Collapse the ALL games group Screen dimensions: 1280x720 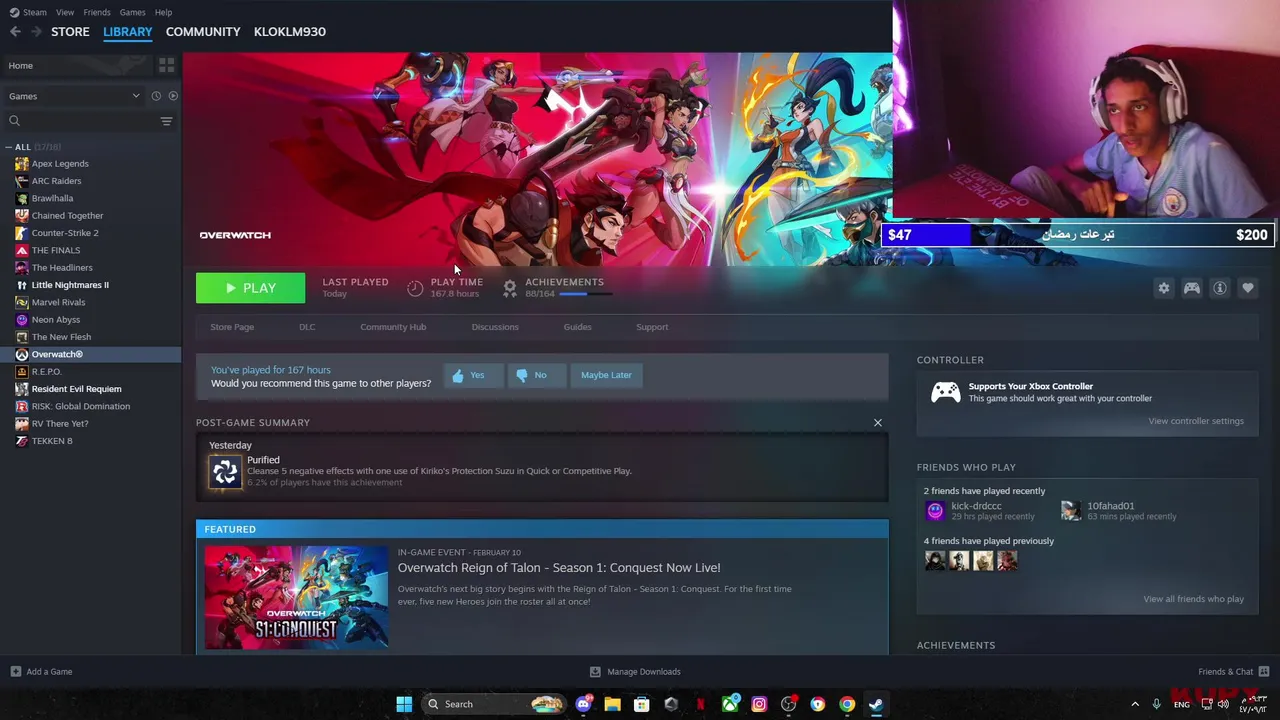pyautogui.click(x=8, y=147)
